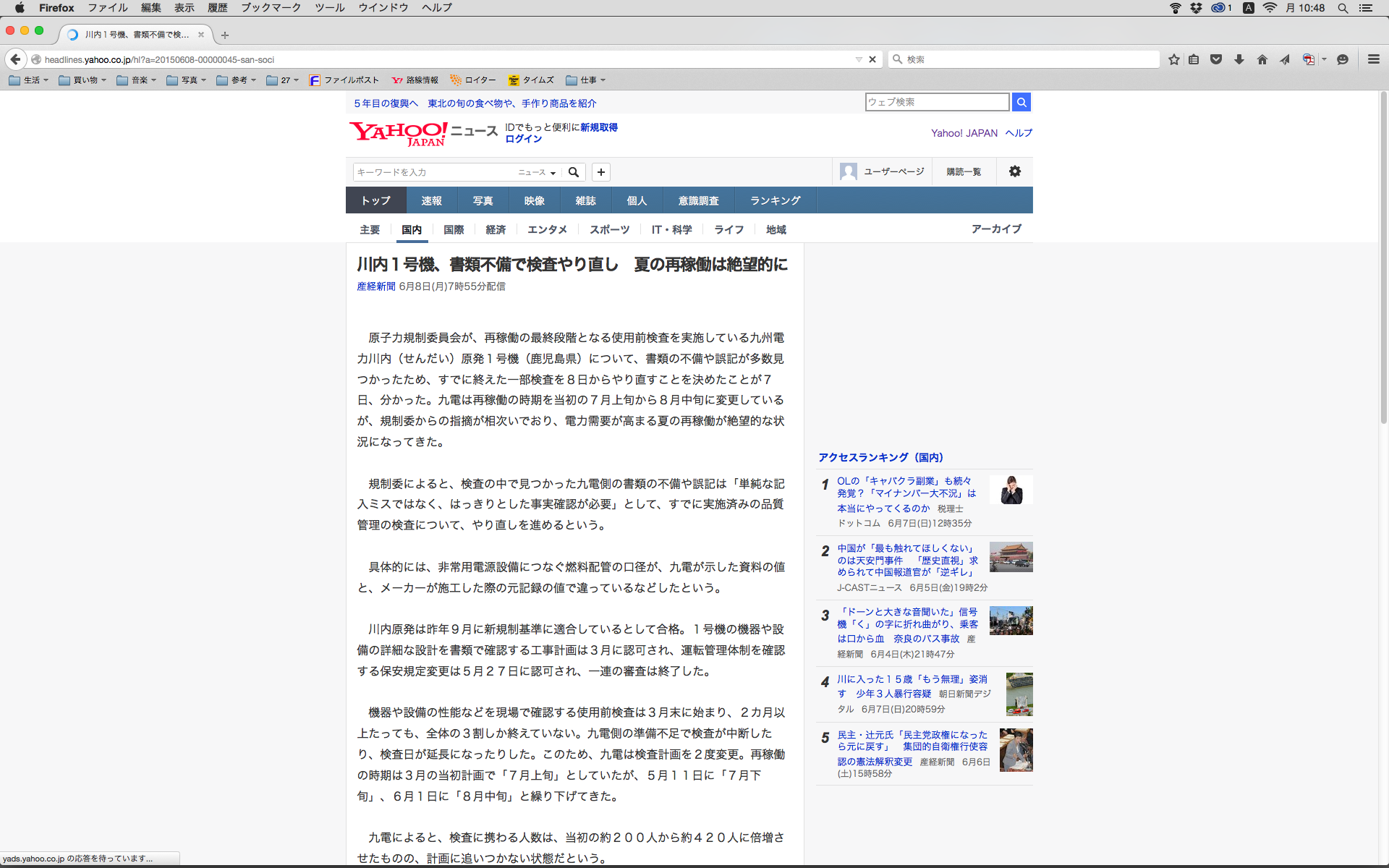
Task: Click the blue web search magnifier button
Action: click(1021, 102)
